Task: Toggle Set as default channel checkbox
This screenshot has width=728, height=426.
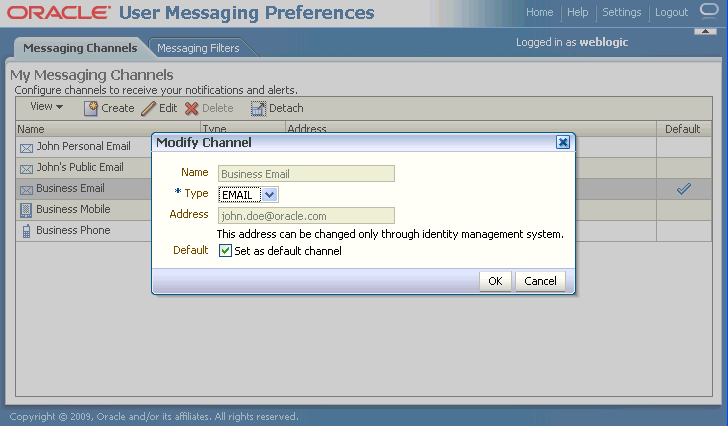Action: pos(225,251)
